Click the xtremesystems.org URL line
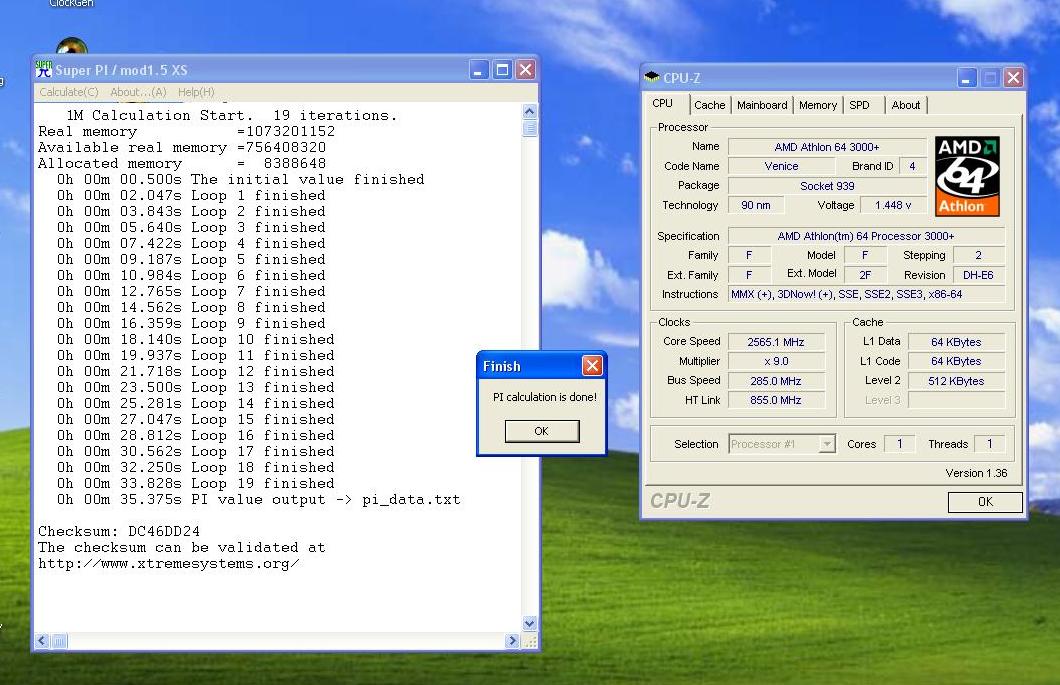This screenshot has width=1060, height=685. pos(169,563)
